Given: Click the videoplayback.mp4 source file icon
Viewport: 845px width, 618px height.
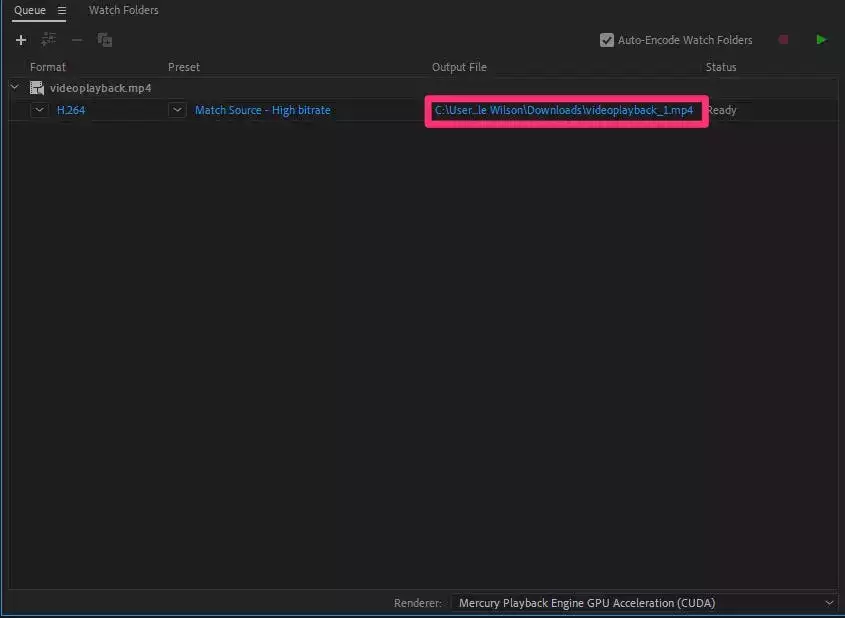Looking at the screenshot, I should tap(37, 88).
